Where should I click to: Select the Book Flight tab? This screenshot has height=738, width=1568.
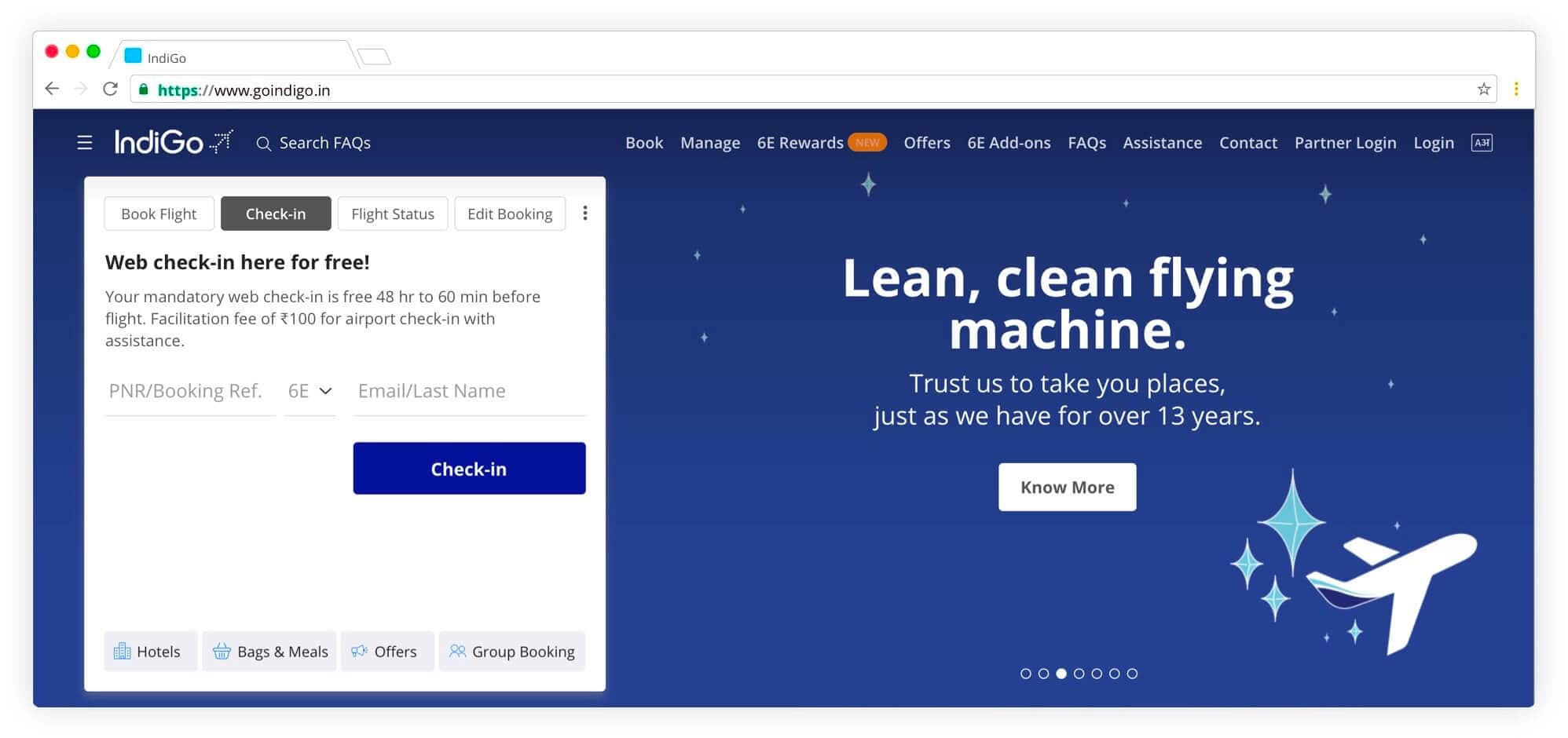tap(159, 214)
